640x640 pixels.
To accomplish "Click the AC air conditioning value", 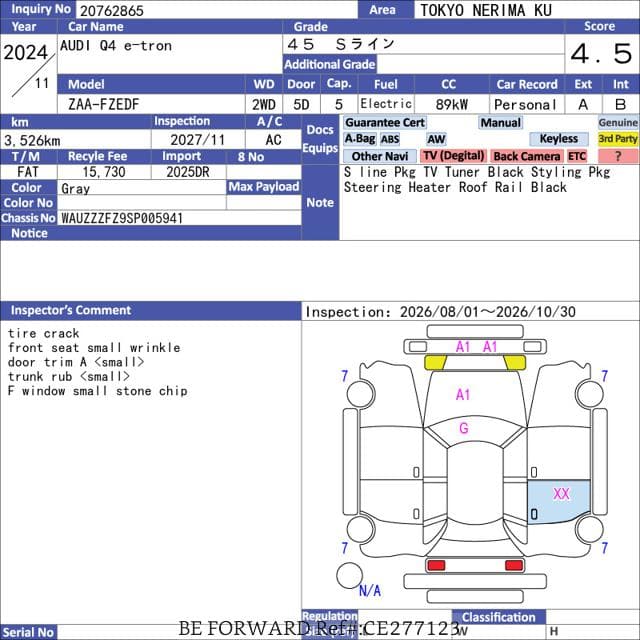I will (273, 140).
